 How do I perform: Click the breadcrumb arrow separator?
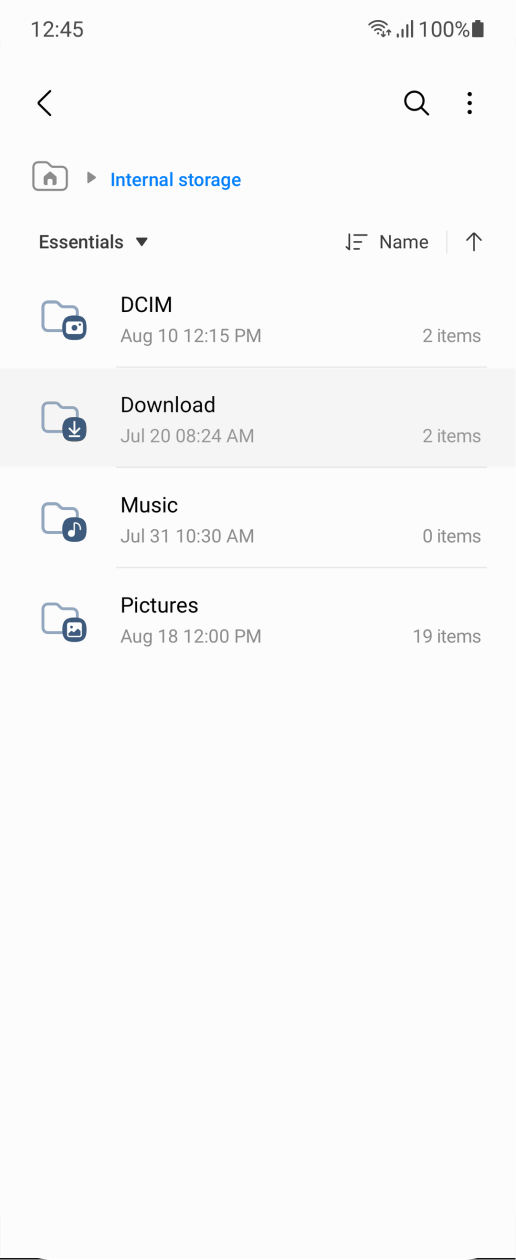[x=91, y=178]
